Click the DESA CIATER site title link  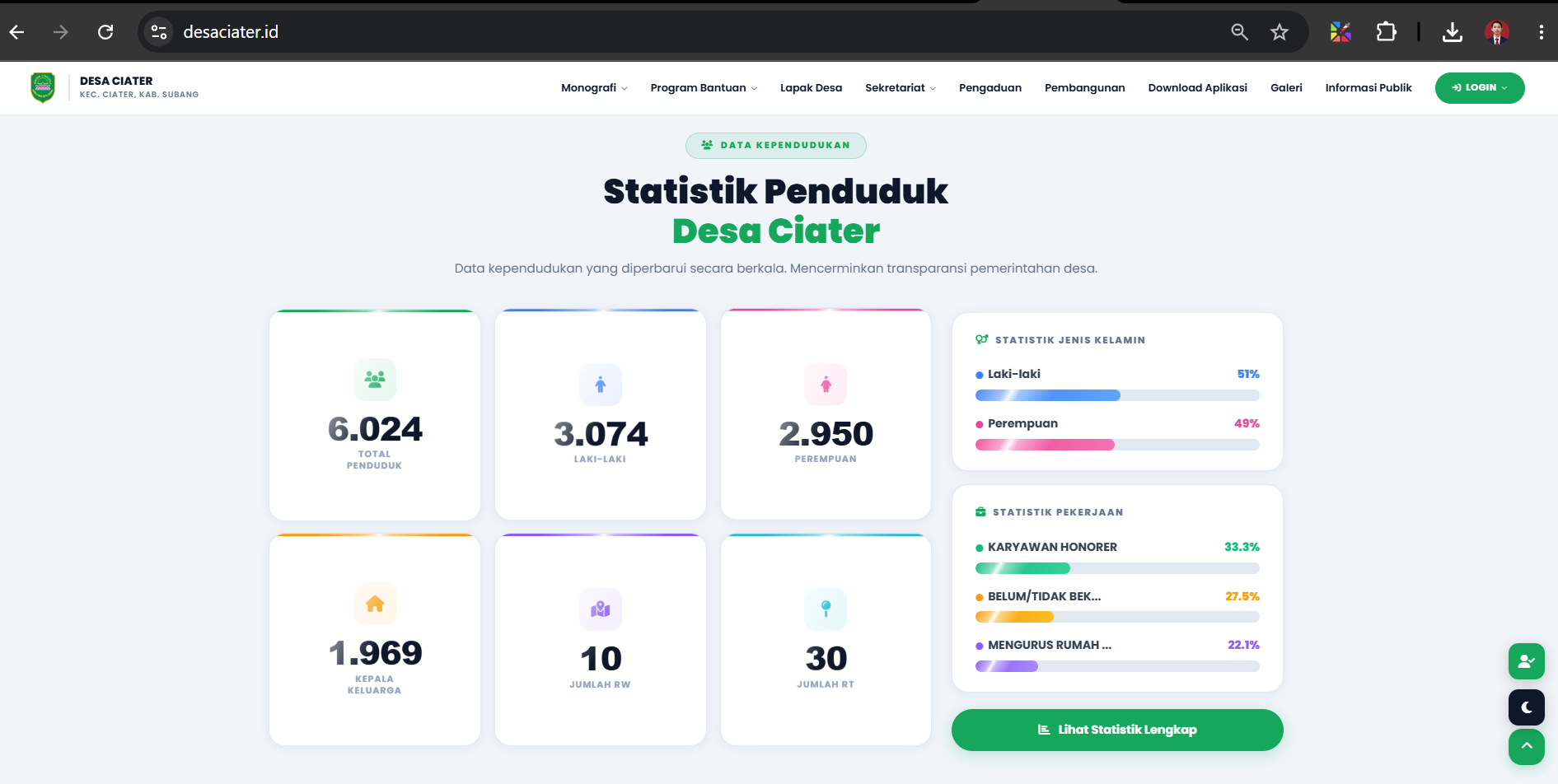pyautogui.click(x=116, y=81)
